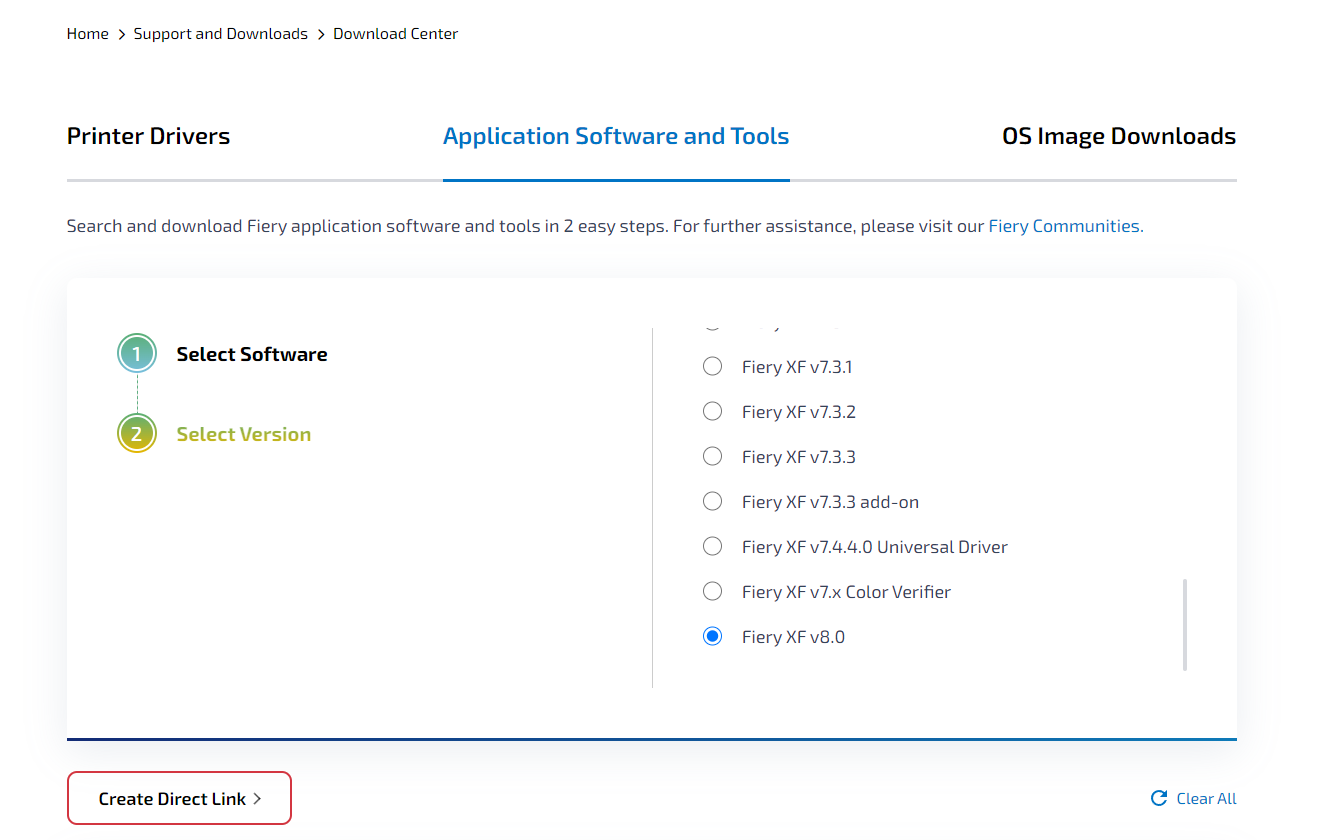Choose Fiery XF v7.4.4.0 Universal Driver
The width and height of the screenshot is (1334, 840).
pos(712,547)
